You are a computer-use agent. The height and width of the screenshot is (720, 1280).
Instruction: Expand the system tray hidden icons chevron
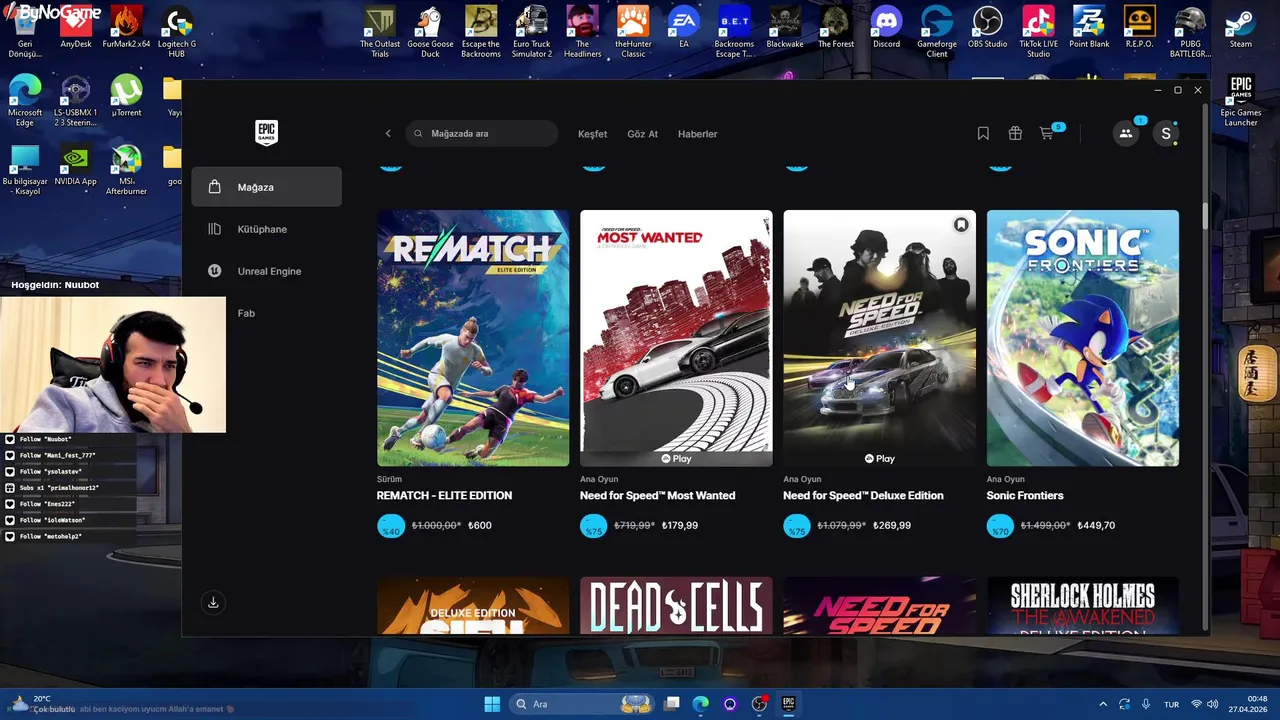click(1103, 704)
